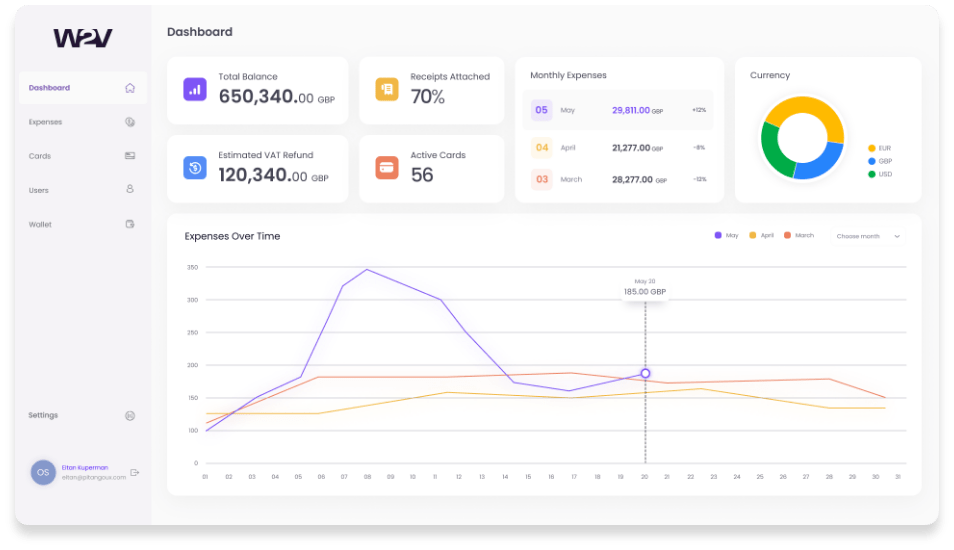The width and height of the screenshot is (954, 550).
Task: Toggle the March series in chart legend
Action: 799,235
